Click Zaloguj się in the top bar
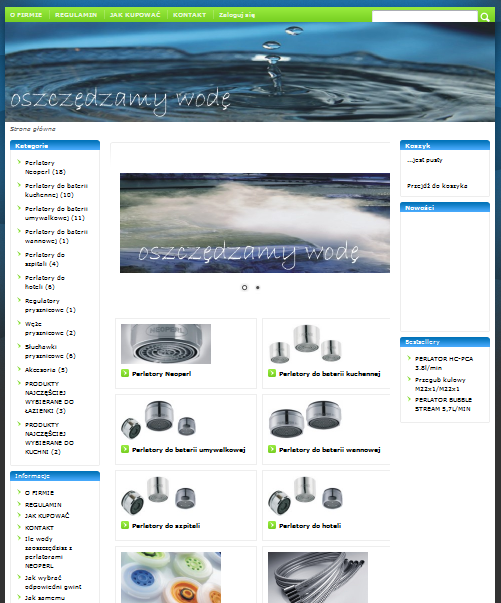 pos(237,15)
